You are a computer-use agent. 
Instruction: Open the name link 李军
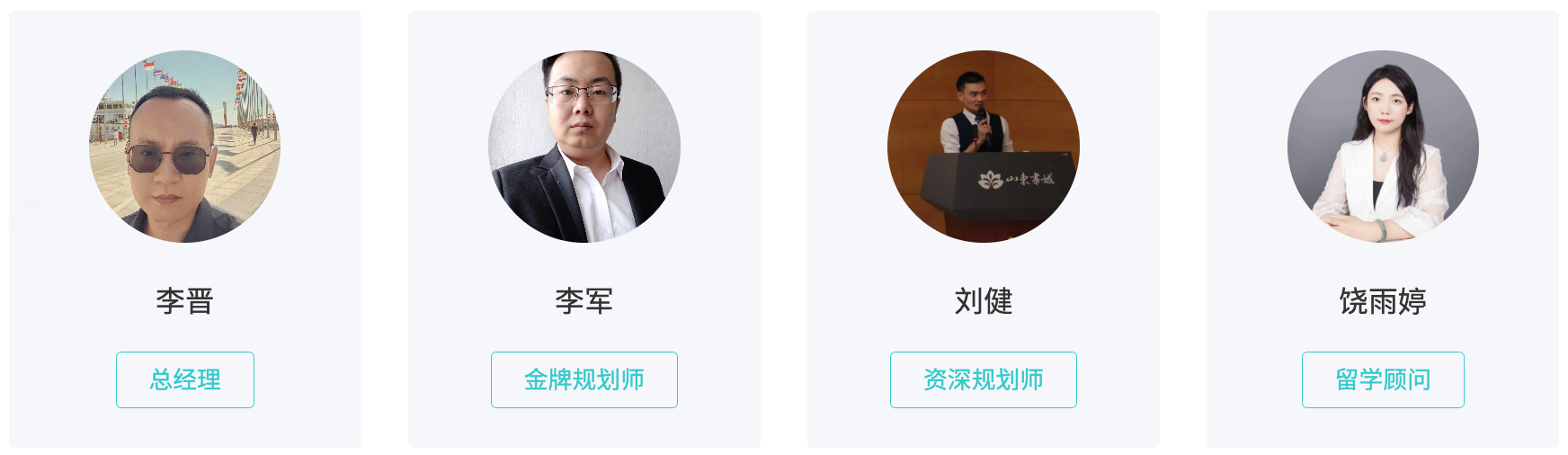click(x=584, y=300)
